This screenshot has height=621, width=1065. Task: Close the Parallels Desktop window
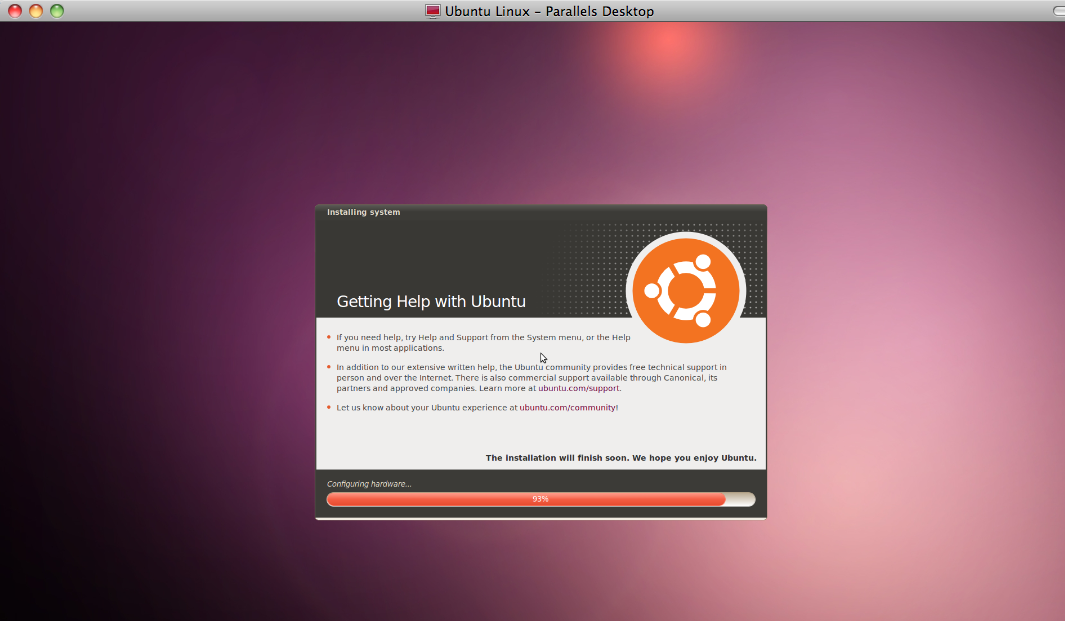point(15,11)
